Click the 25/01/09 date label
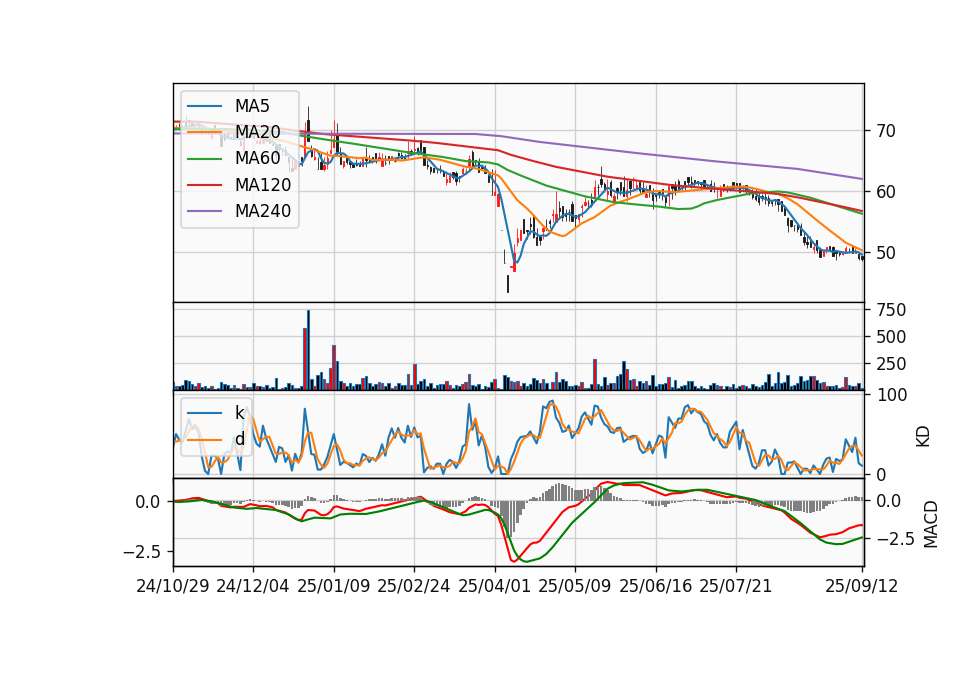This screenshot has height=690, width=960. (x=334, y=586)
